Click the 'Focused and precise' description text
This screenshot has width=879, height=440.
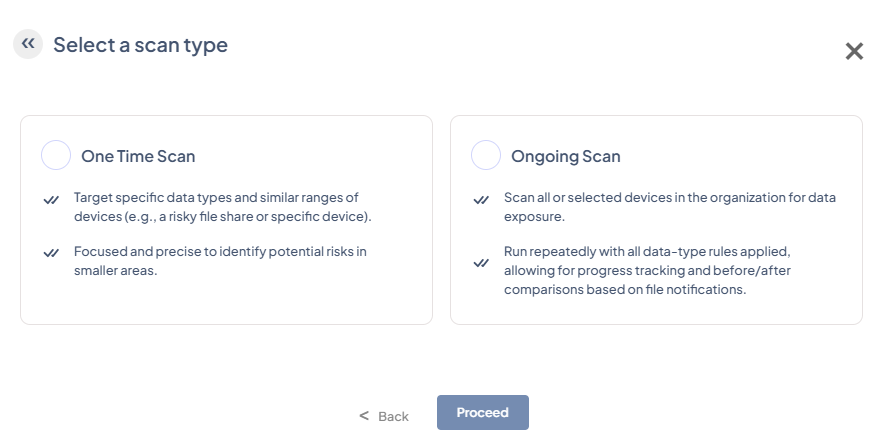220,260
